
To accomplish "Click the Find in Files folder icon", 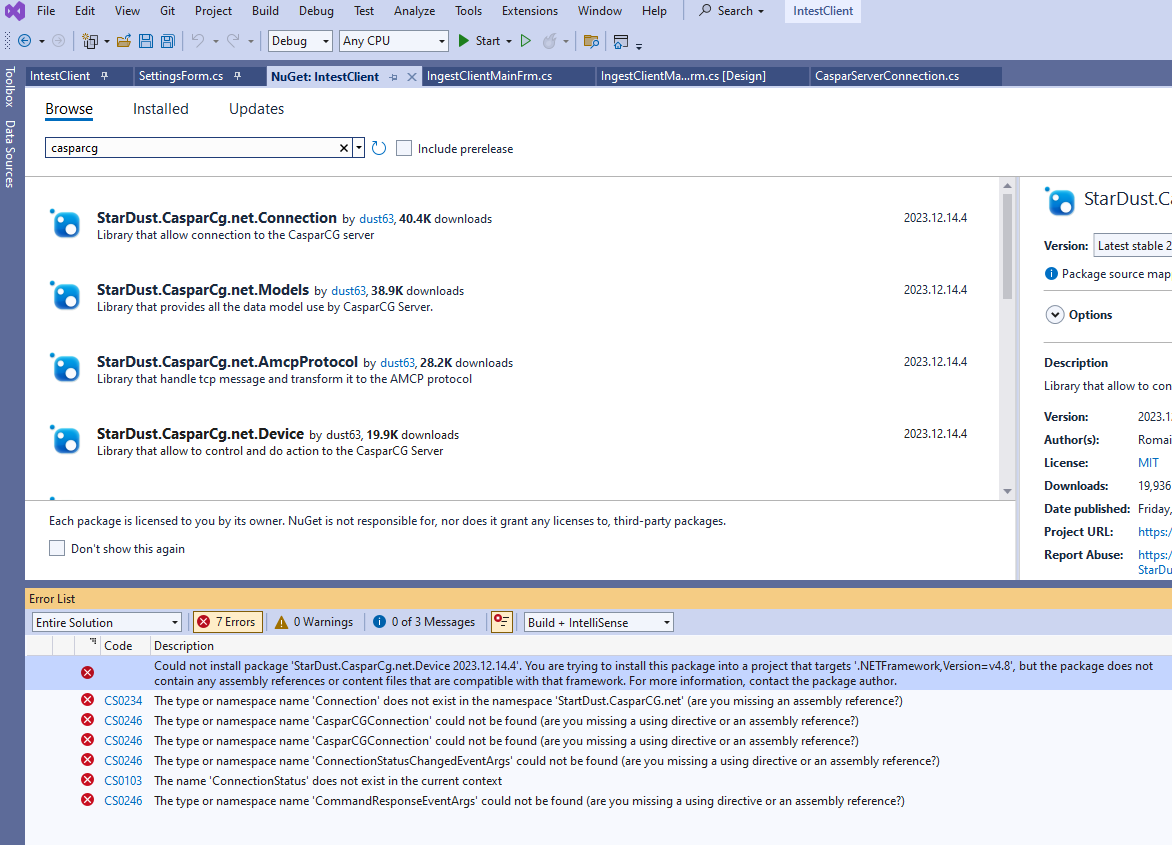I will [591, 41].
